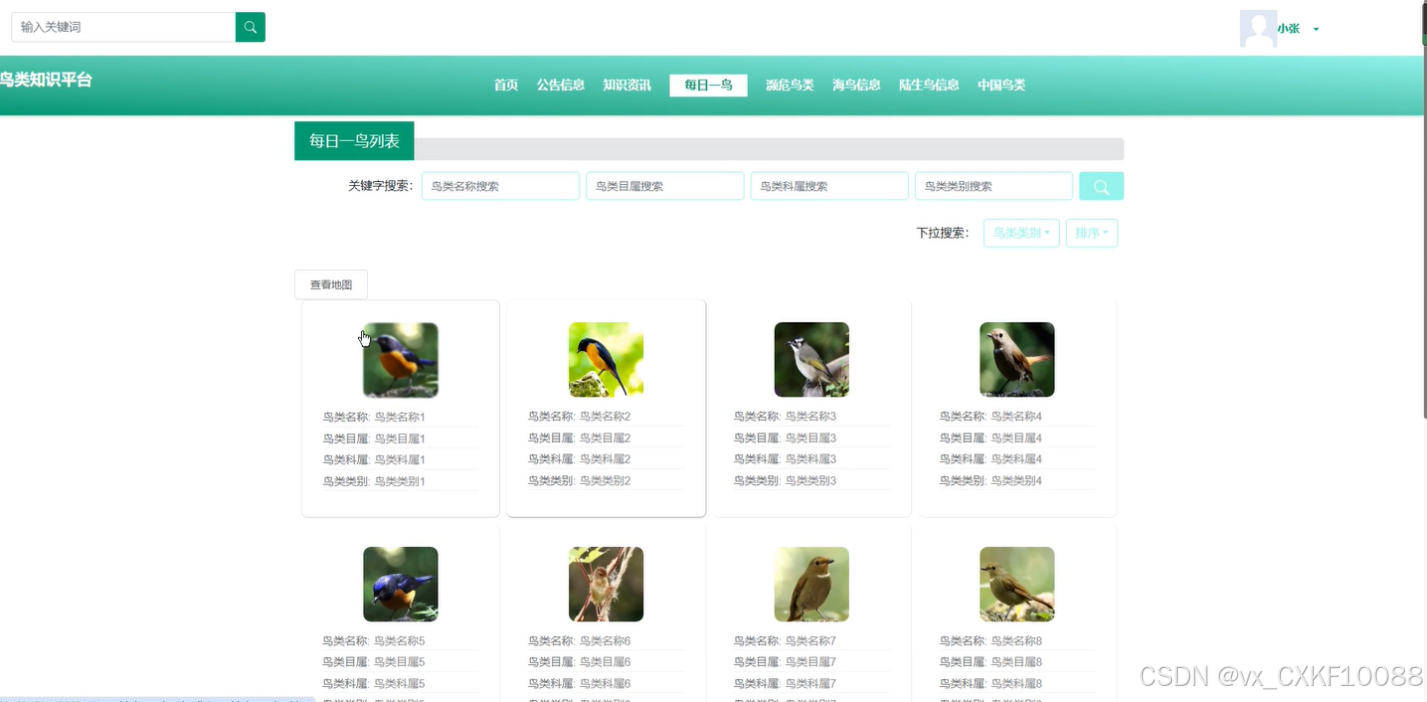Click the text 鸟类名称7
This screenshot has width=1427, height=702.
(x=811, y=641)
